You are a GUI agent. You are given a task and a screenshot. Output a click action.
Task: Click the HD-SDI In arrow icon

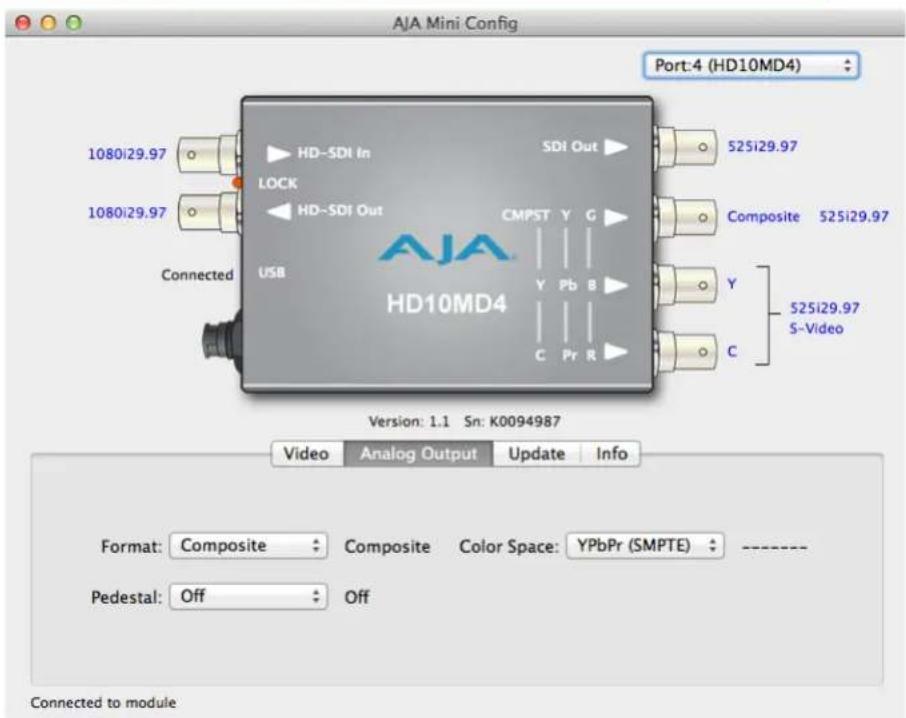[278, 153]
